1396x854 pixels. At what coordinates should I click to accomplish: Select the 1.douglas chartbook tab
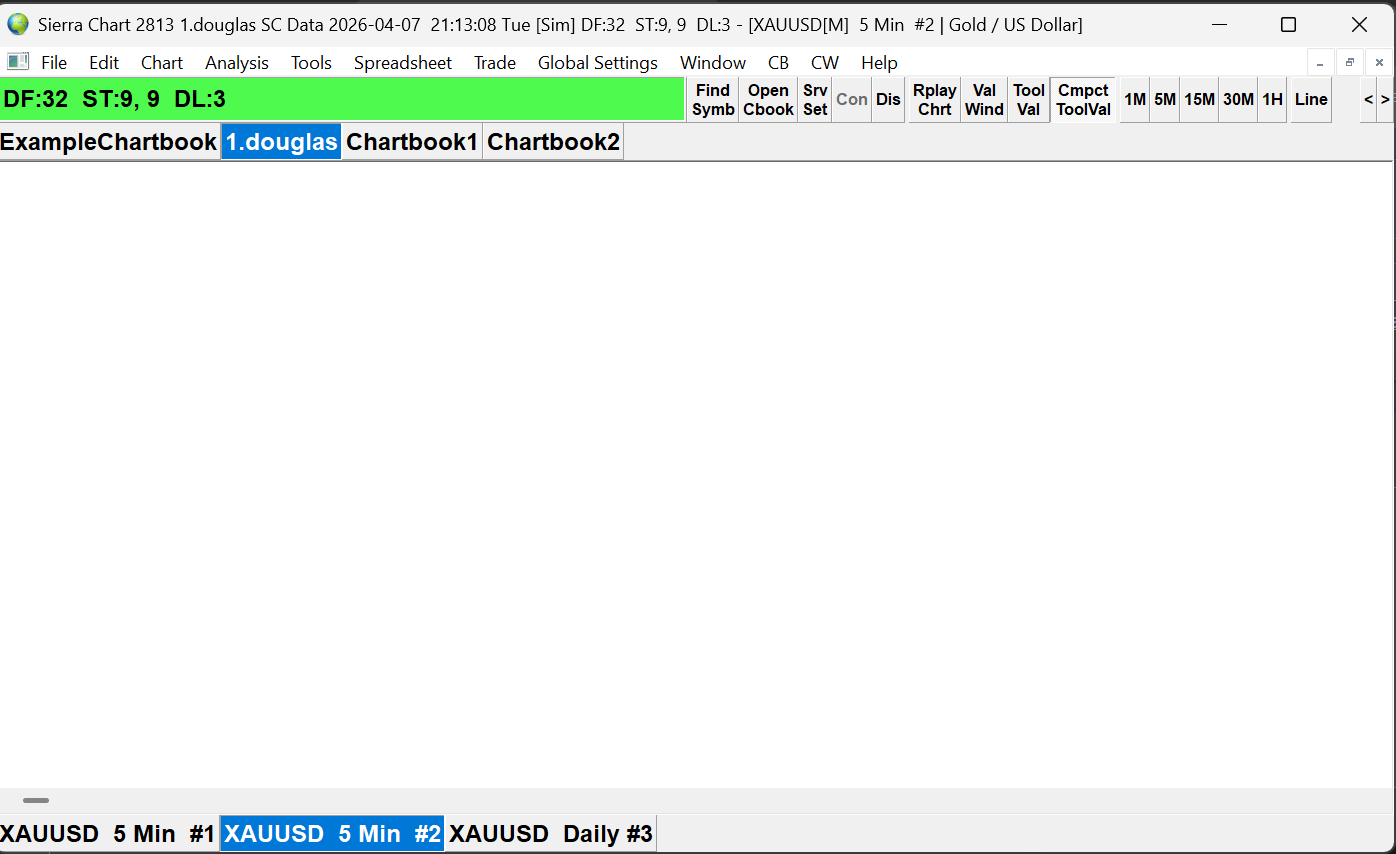click(x=281, y=142)
